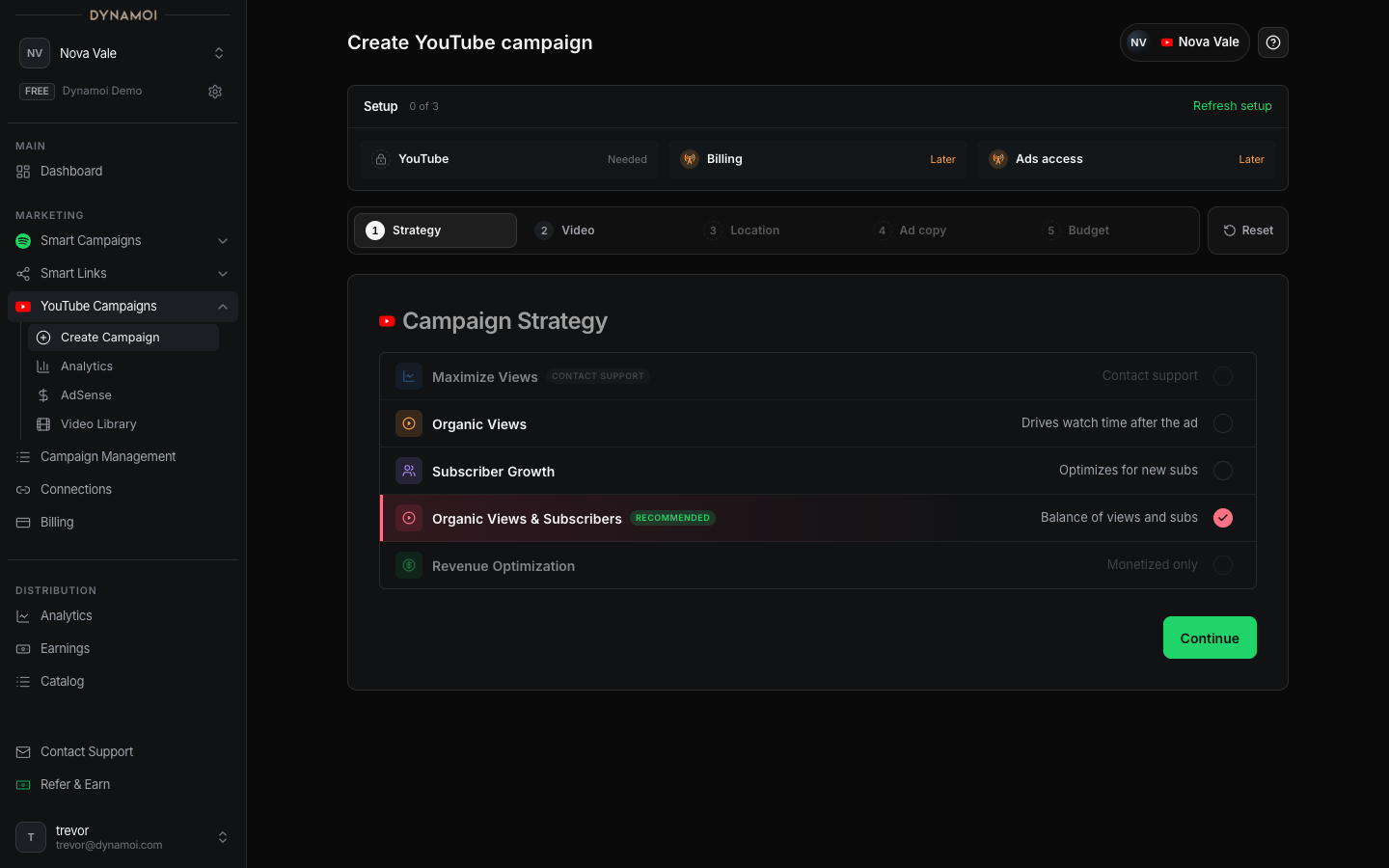Click the Ads access setup card icon
The height and width of the screenshot is (868, 1389).
point(998,159)
